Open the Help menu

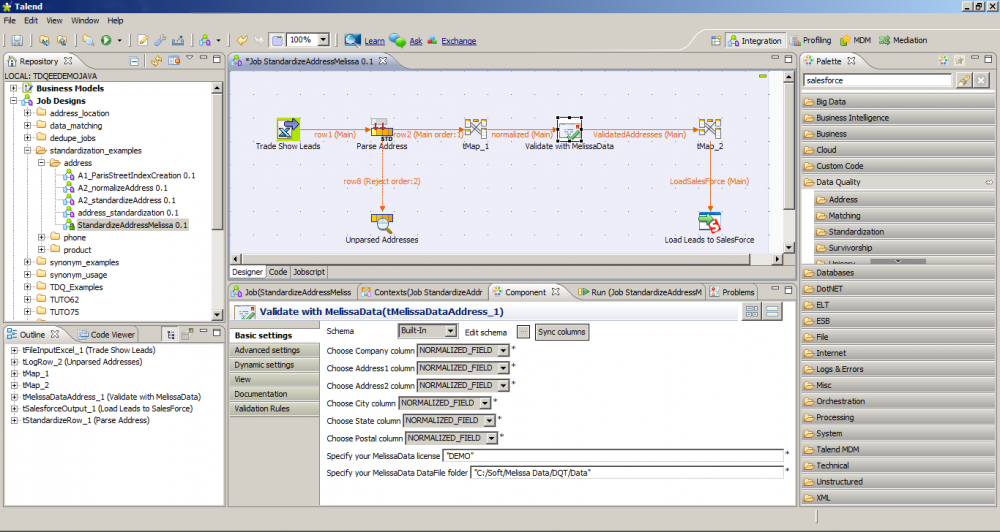point(115,20)
